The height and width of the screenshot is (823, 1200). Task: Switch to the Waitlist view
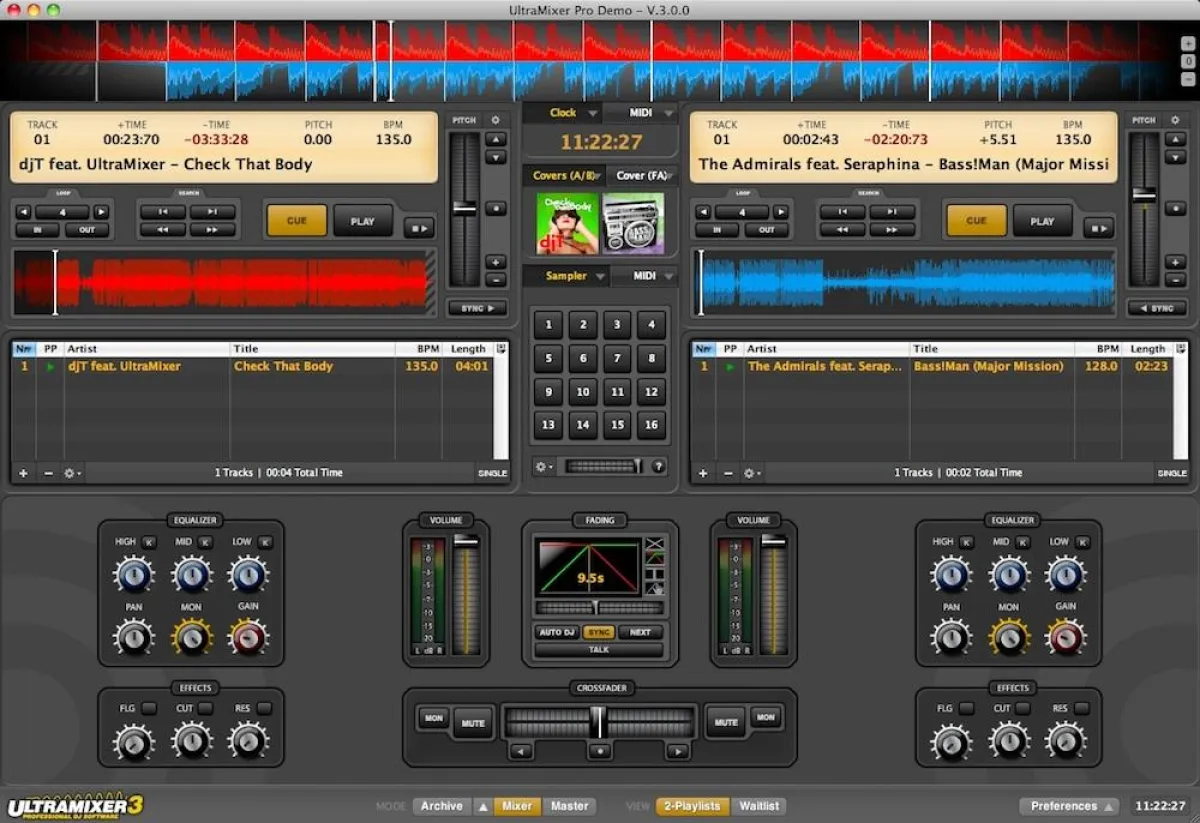coord(759,806)
